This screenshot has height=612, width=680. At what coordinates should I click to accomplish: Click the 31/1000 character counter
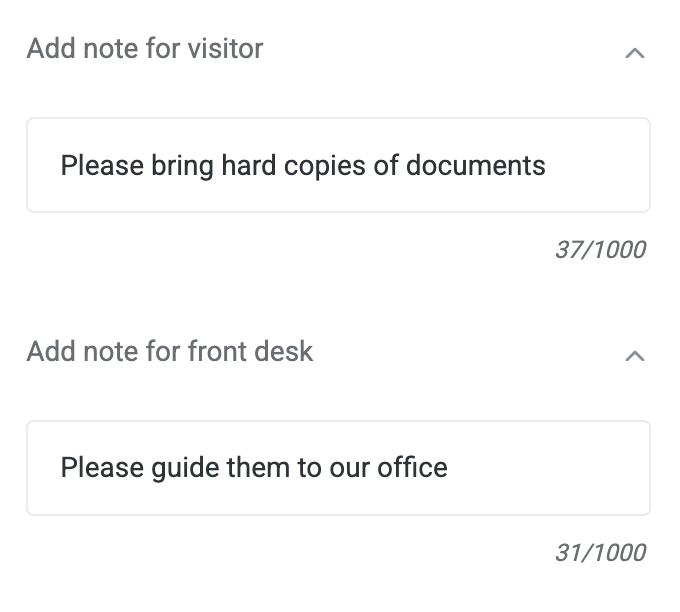[600, 552]
